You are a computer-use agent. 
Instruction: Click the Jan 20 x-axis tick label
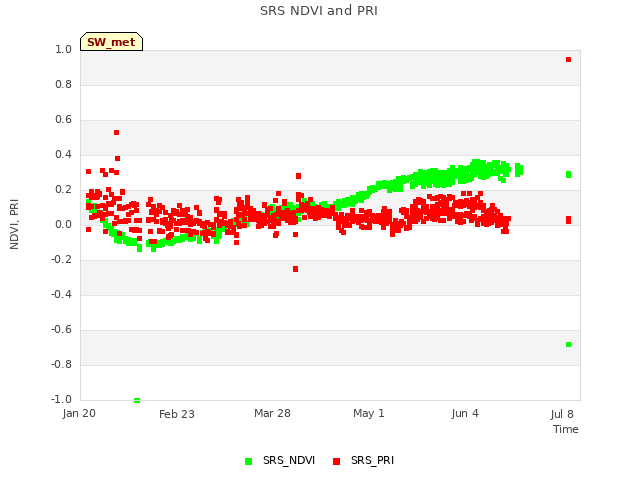click(x=79, y=413)
